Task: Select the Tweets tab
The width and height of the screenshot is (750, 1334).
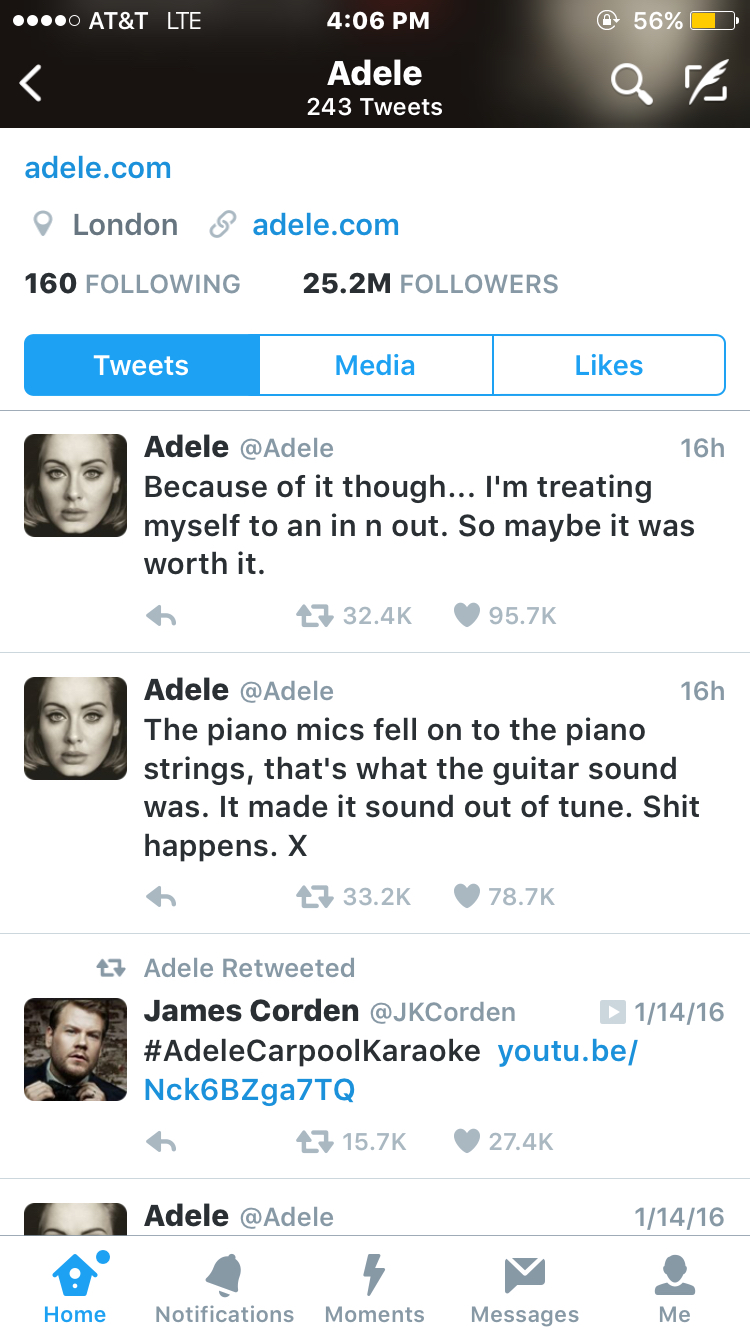Action: pyautogui.click(x=141, y=365)
